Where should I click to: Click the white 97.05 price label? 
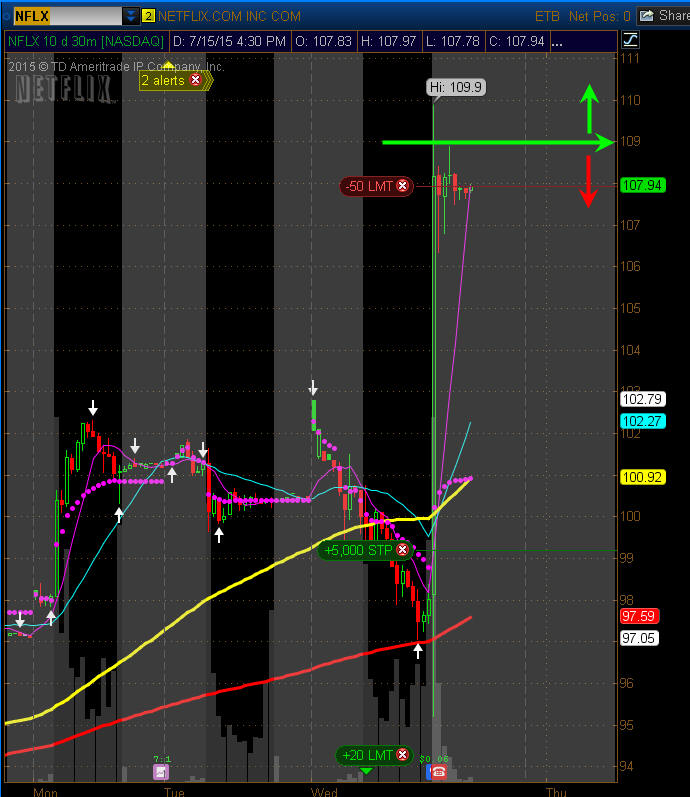pos(639,638)
